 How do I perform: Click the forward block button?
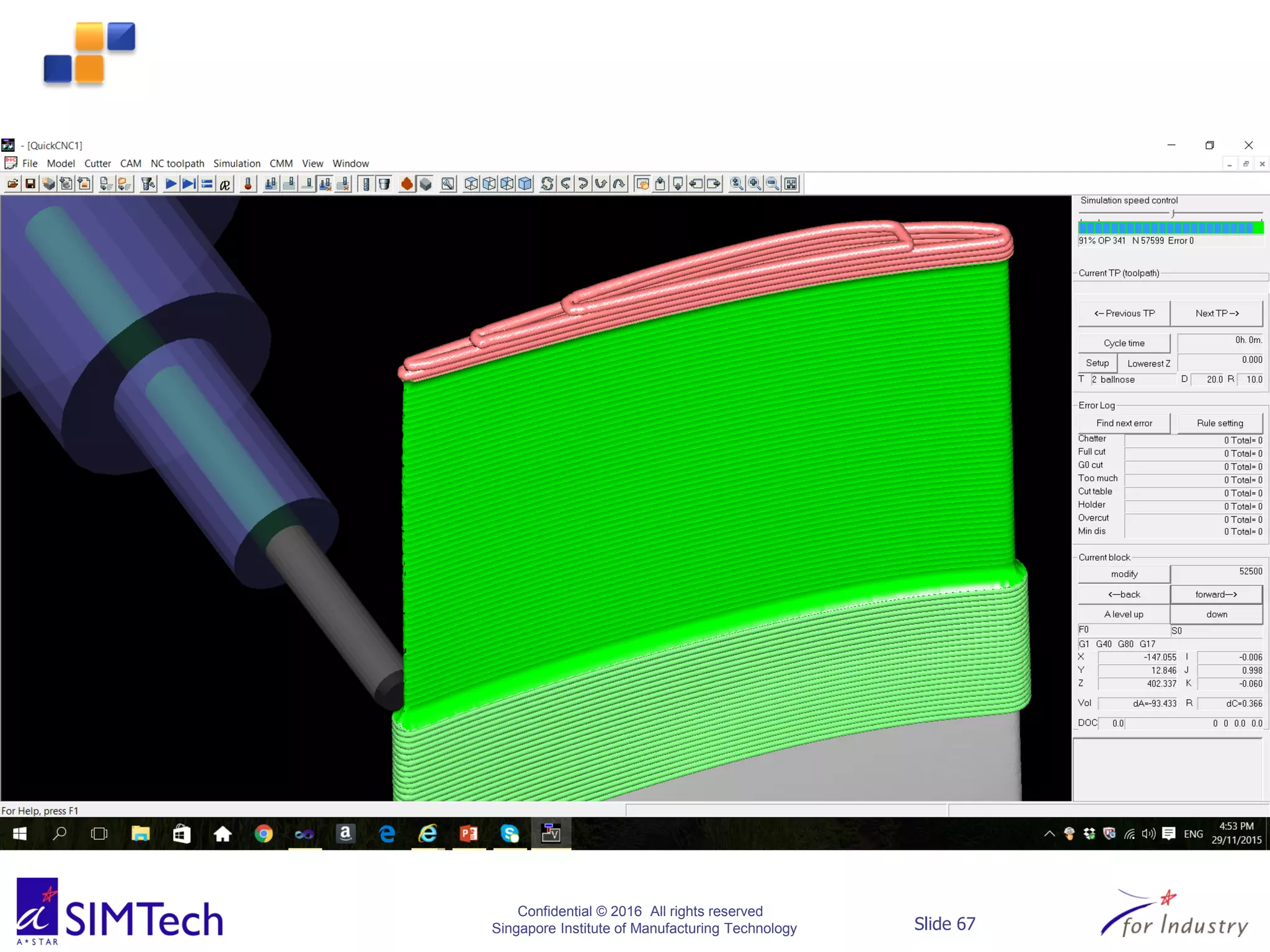pos(1216,594)
